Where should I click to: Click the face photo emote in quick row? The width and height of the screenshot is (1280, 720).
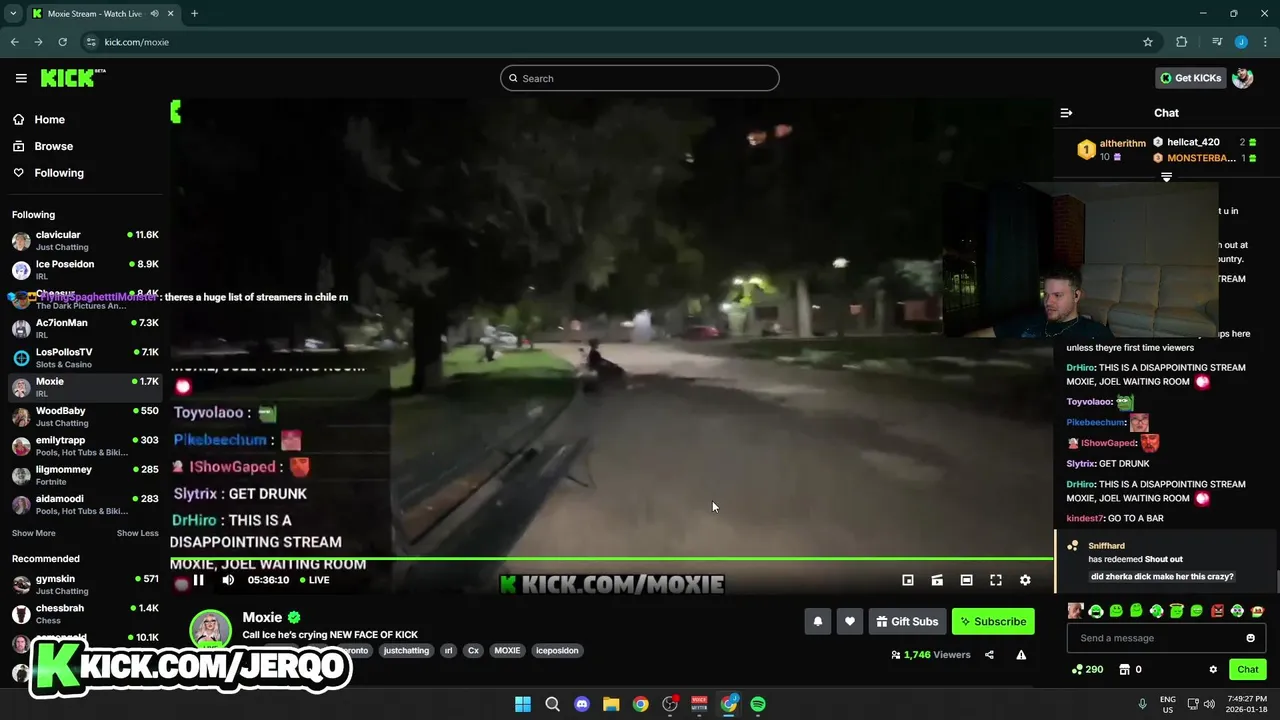(x=1075, y=611)
